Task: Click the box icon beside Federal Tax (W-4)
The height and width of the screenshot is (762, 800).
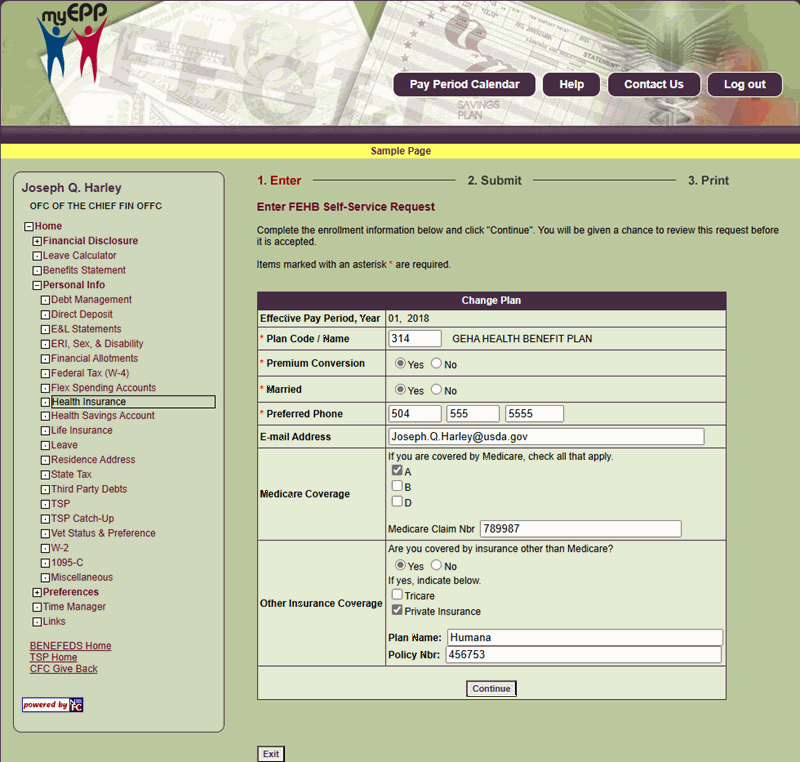Action: pyautogui.click(x=45, y=374)
